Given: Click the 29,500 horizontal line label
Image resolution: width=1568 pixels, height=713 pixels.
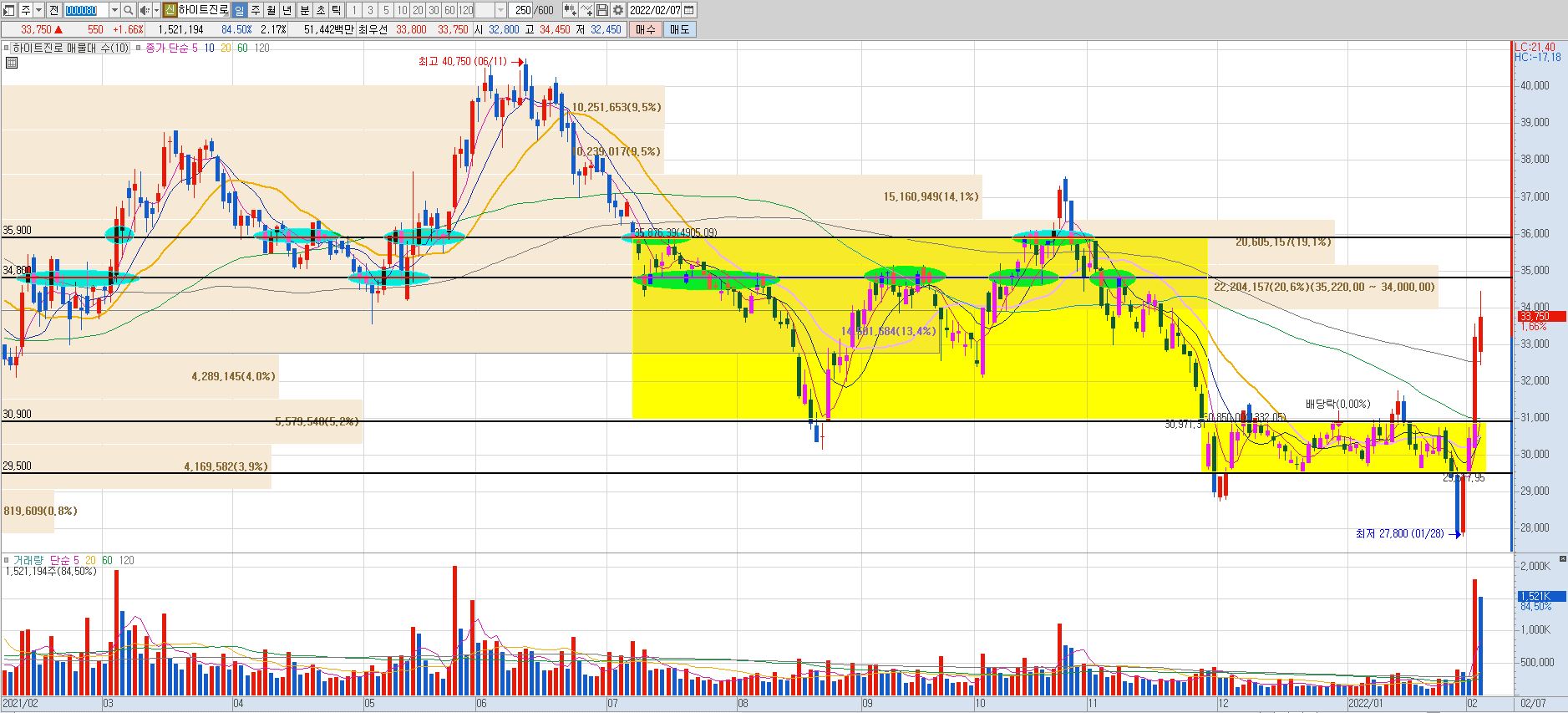Looking at the screenshot, I should tap(17, 466).
